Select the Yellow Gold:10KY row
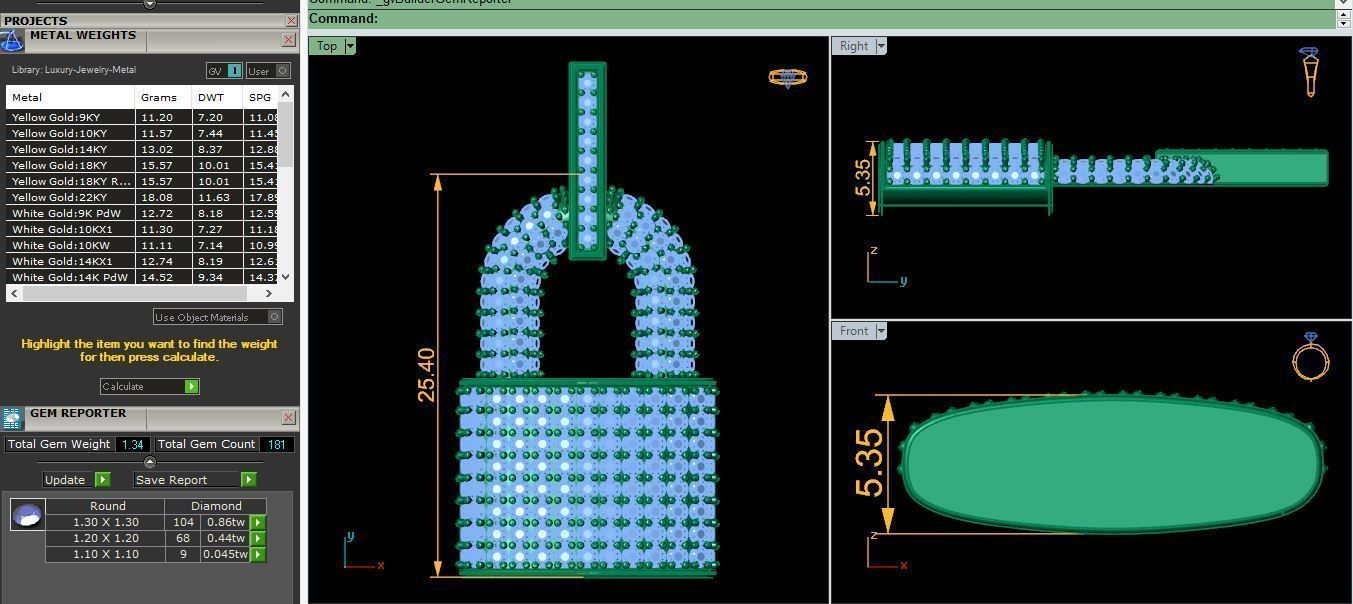This screenshot has height=604, width=1353. pos(142,133)
